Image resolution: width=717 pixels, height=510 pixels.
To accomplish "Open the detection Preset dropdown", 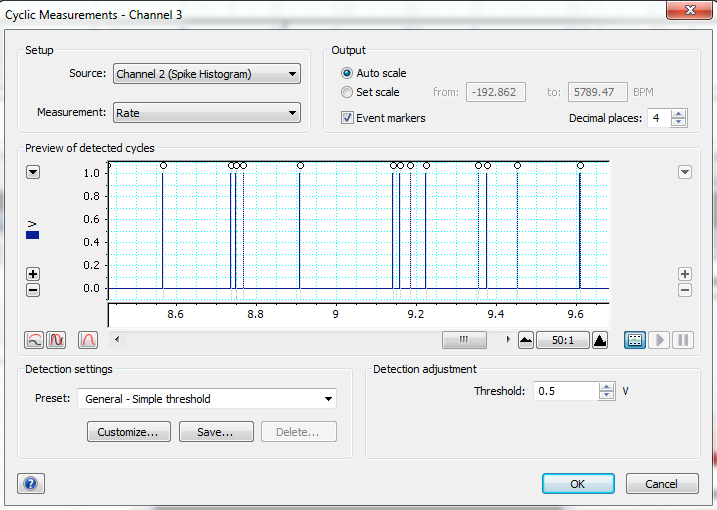I will [x=206, y=399].
